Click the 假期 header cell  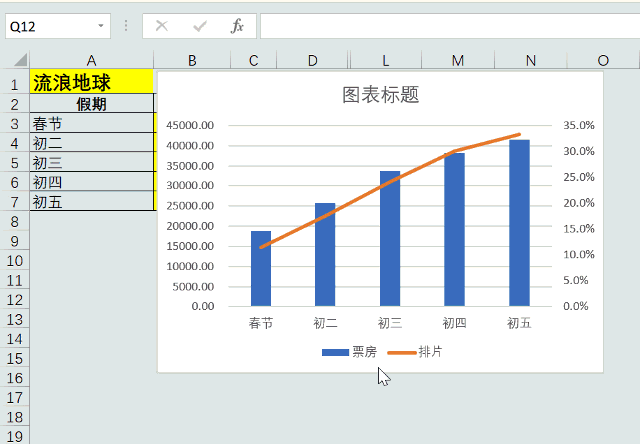pyautogui.click(x=91, y=104)
